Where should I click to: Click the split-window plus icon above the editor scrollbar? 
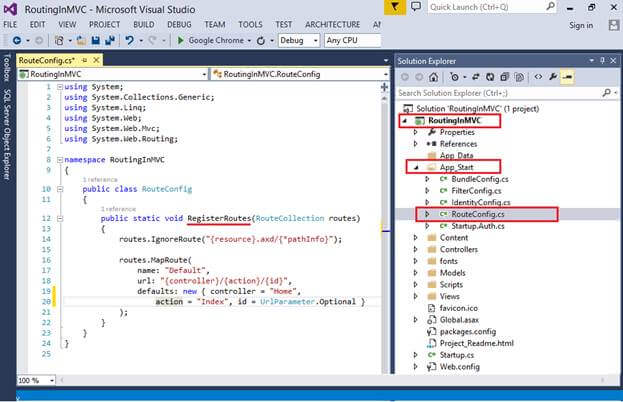tap(384, 87)
